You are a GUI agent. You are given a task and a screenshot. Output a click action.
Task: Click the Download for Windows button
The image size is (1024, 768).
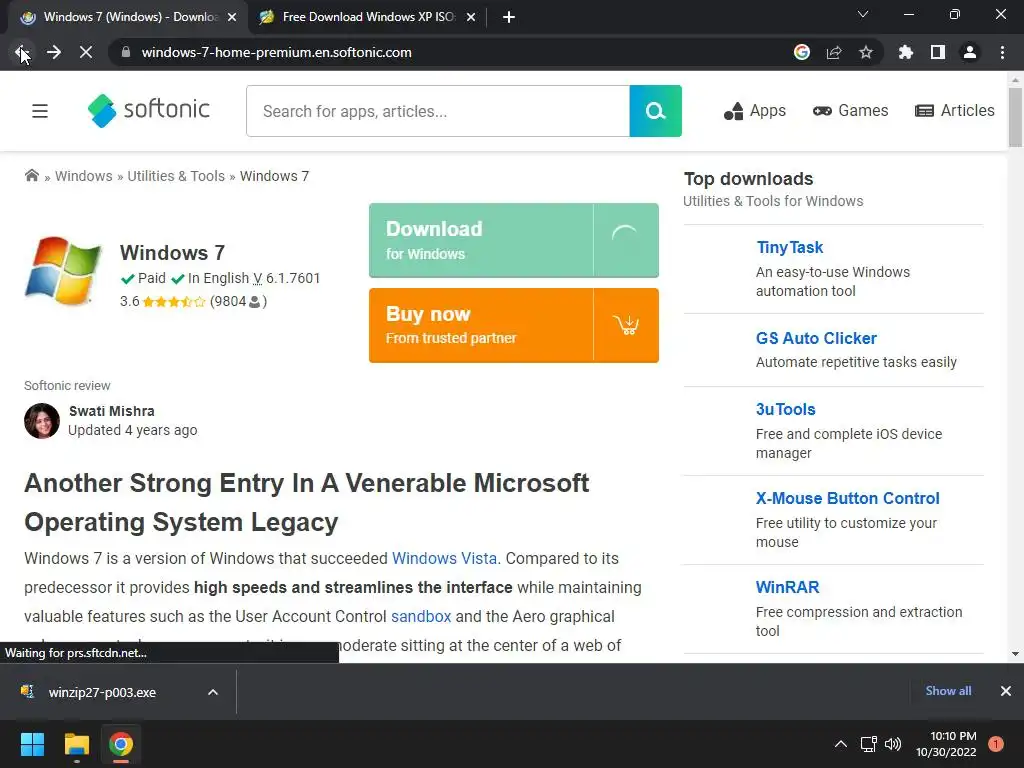[482, 240]
